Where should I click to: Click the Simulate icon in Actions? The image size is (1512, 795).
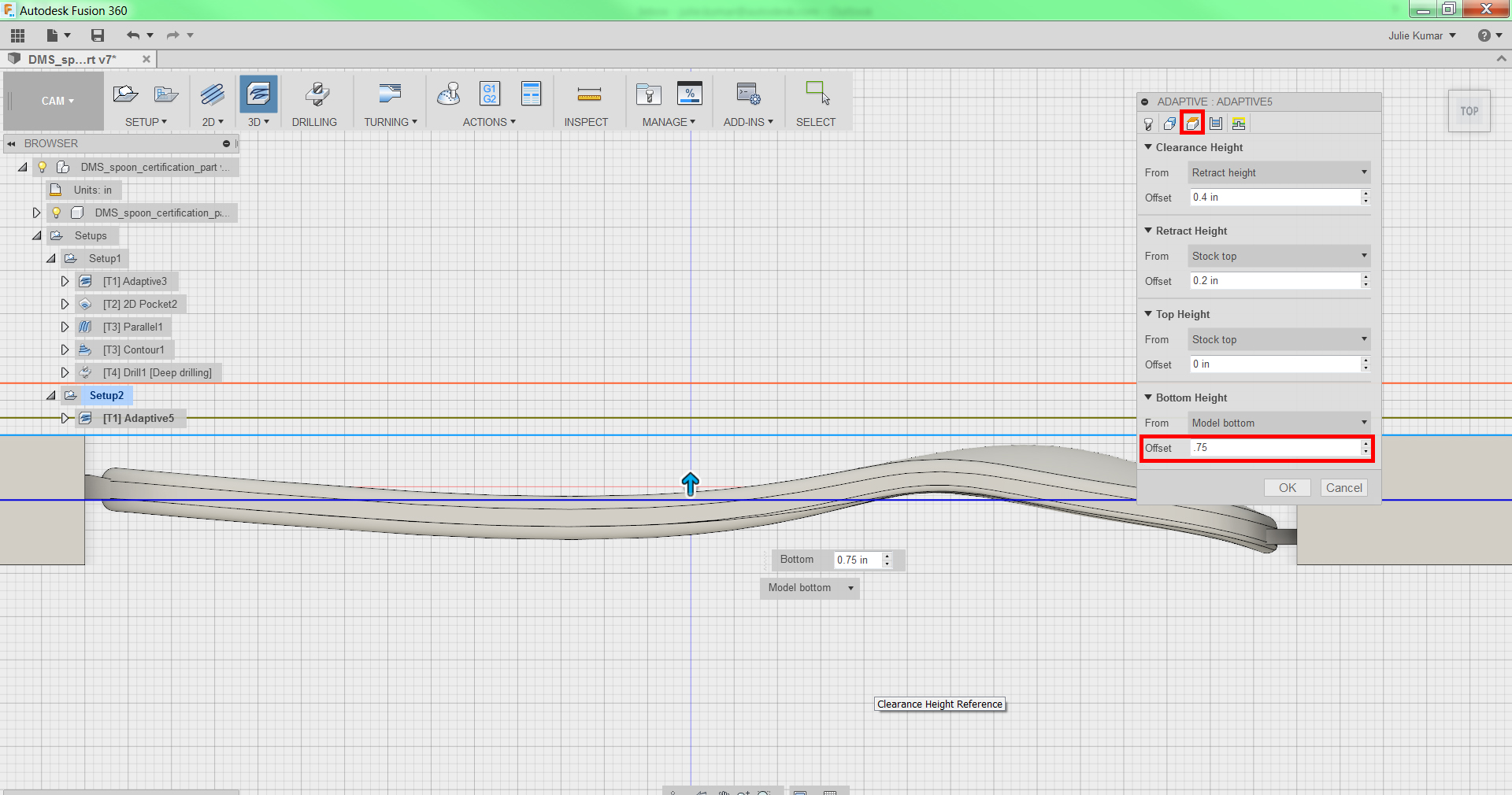(x=449, y=94)
